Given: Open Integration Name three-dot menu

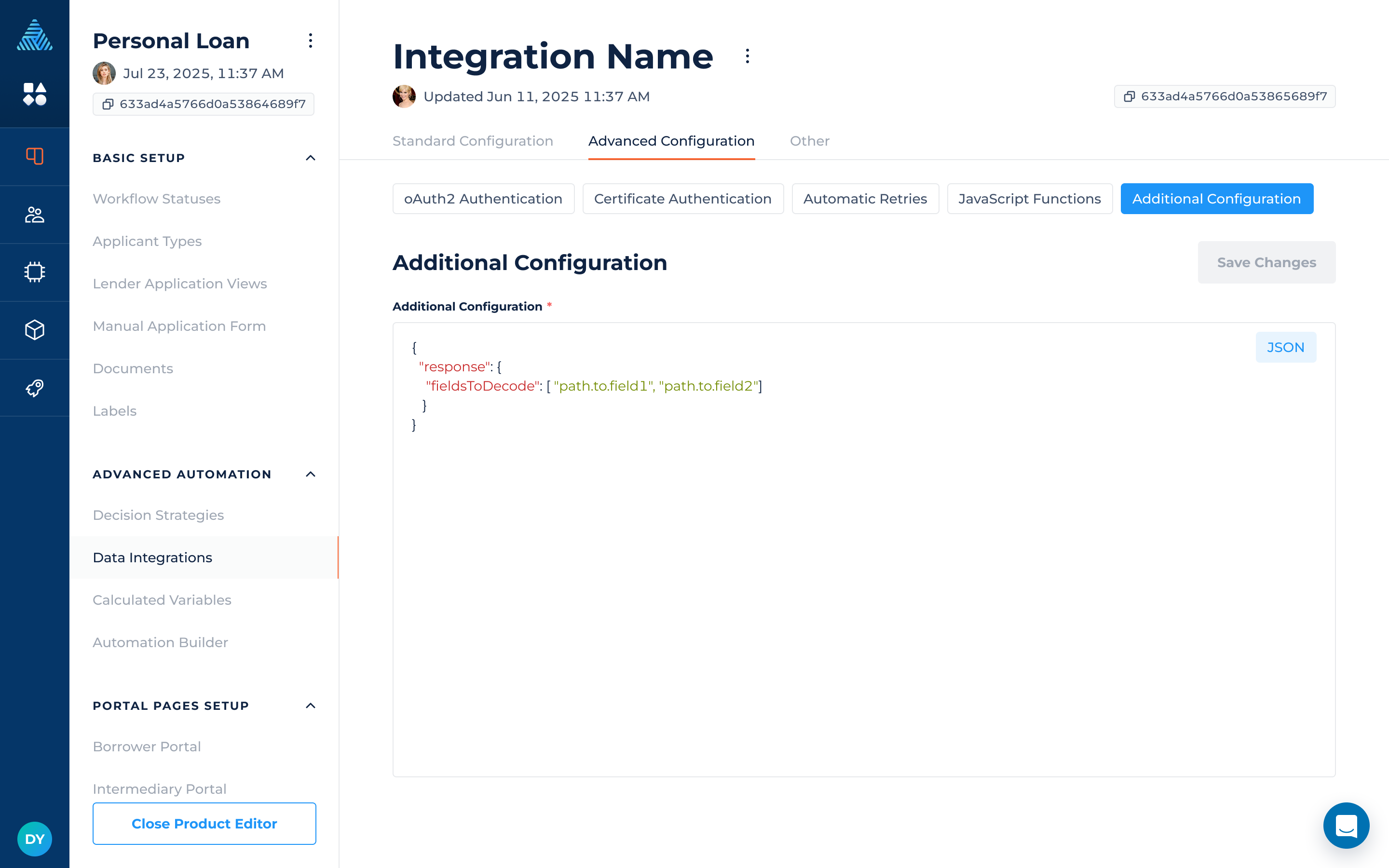Looking at the screenshot, I should point(747,56).
